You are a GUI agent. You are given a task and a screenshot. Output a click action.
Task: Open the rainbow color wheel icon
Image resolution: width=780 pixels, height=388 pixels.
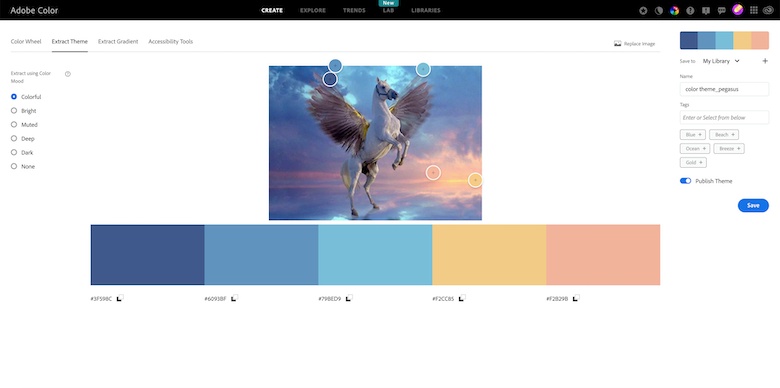(x=674, y=10)
